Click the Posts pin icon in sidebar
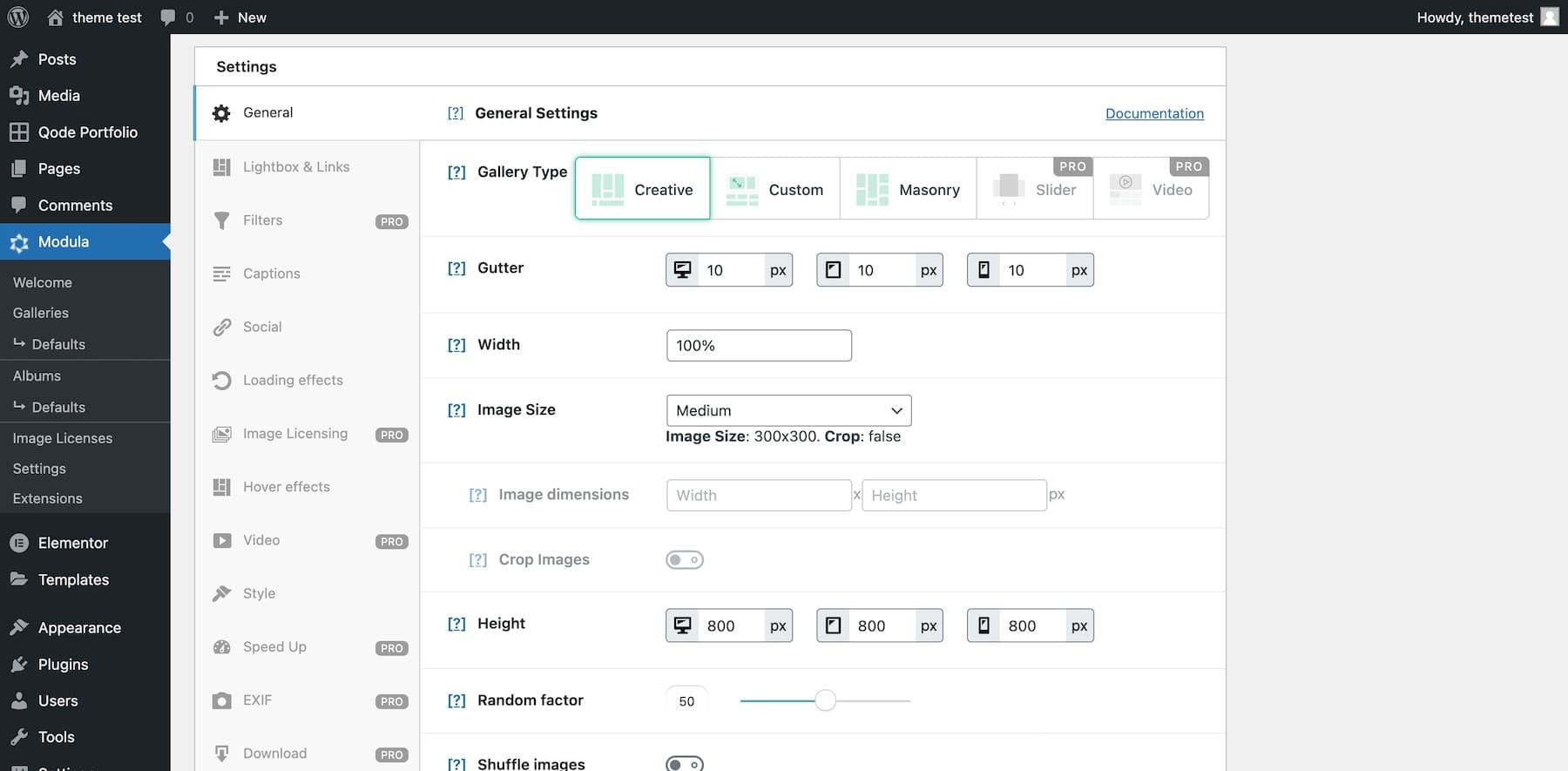1568x771 pixels. (x=19, y=59)
